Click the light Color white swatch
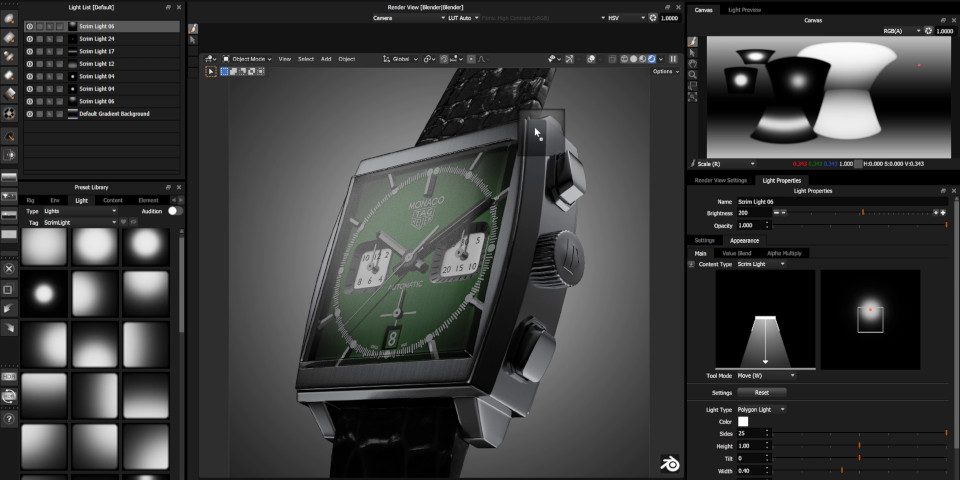960x480 pixels. click(x=743, y=421)
